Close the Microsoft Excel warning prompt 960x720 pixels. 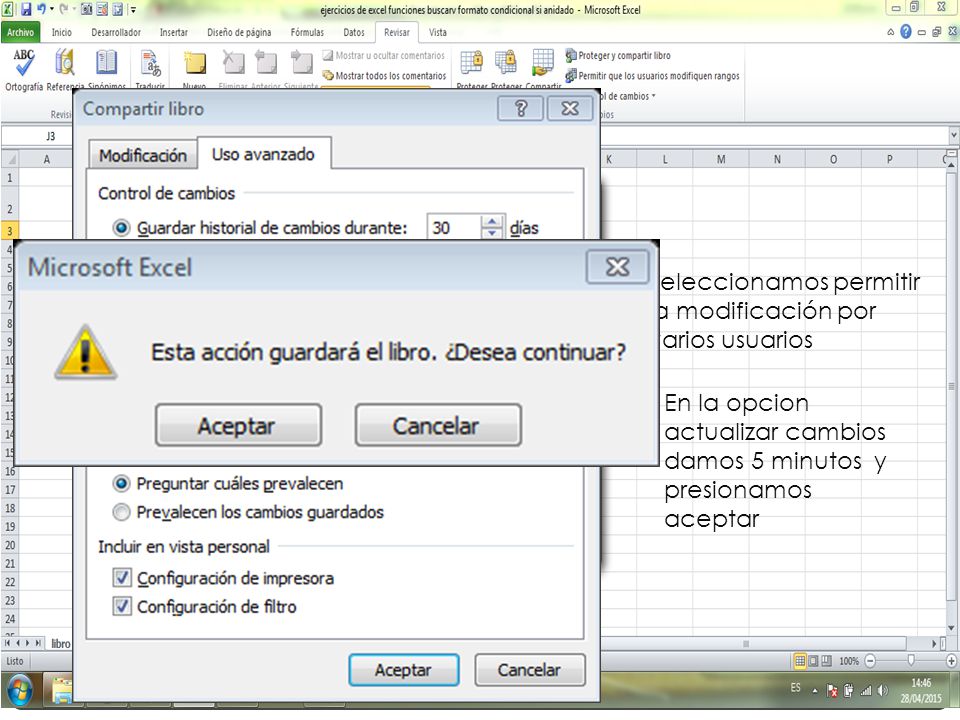click(617, 267)
